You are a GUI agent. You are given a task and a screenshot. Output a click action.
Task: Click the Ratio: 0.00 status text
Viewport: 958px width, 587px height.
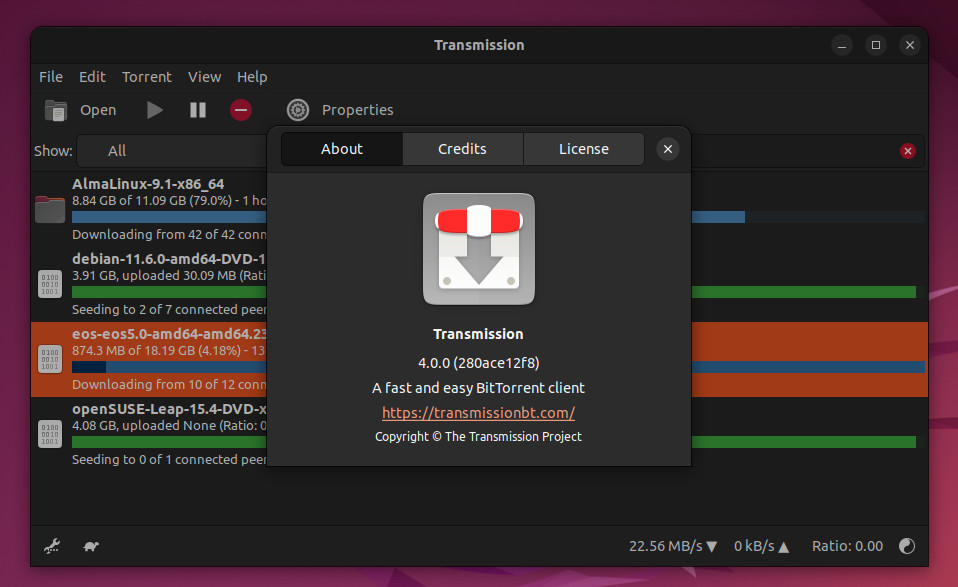847,546
